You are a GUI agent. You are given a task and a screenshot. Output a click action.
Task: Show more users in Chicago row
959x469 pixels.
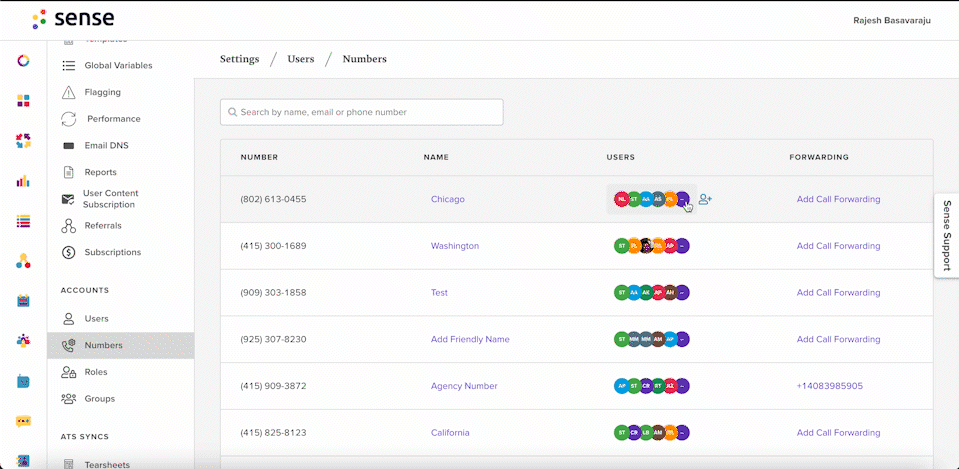[683, 199]
